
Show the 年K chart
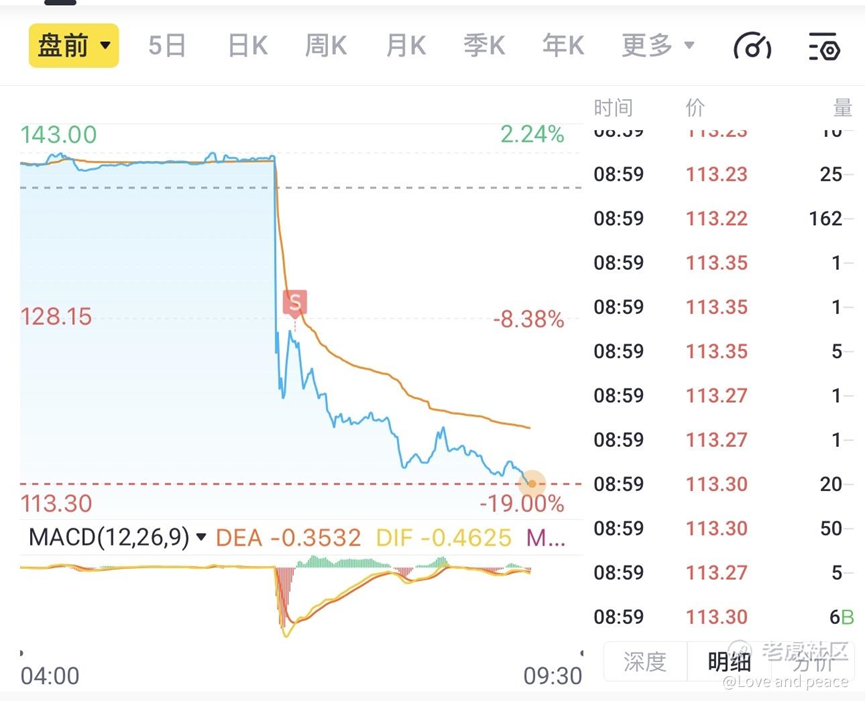pos(563,45)
